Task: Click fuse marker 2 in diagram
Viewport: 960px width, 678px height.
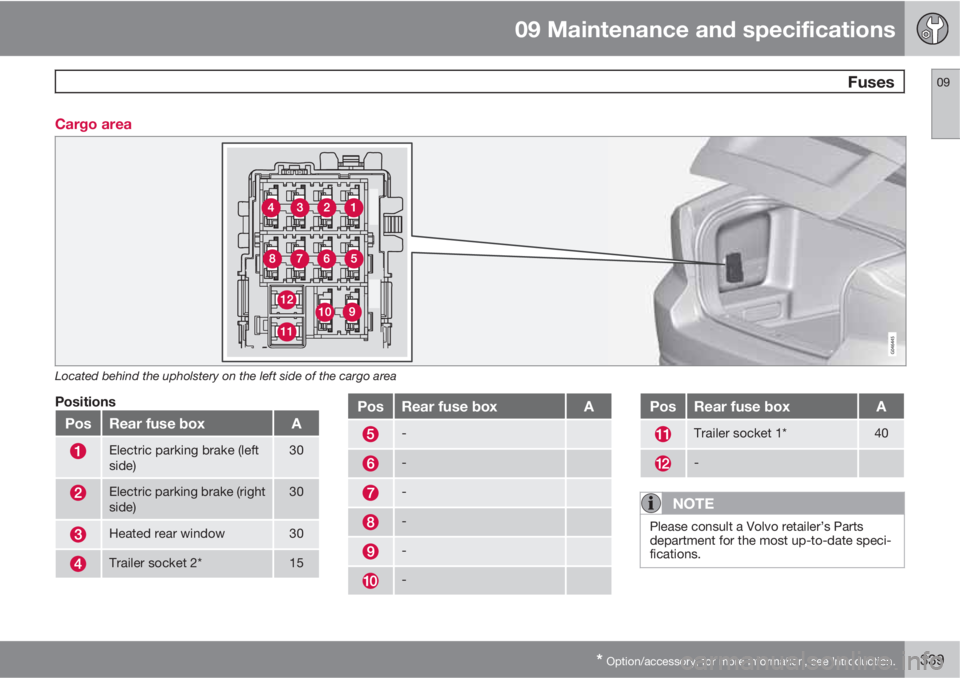Action: (x=326, y=208)
